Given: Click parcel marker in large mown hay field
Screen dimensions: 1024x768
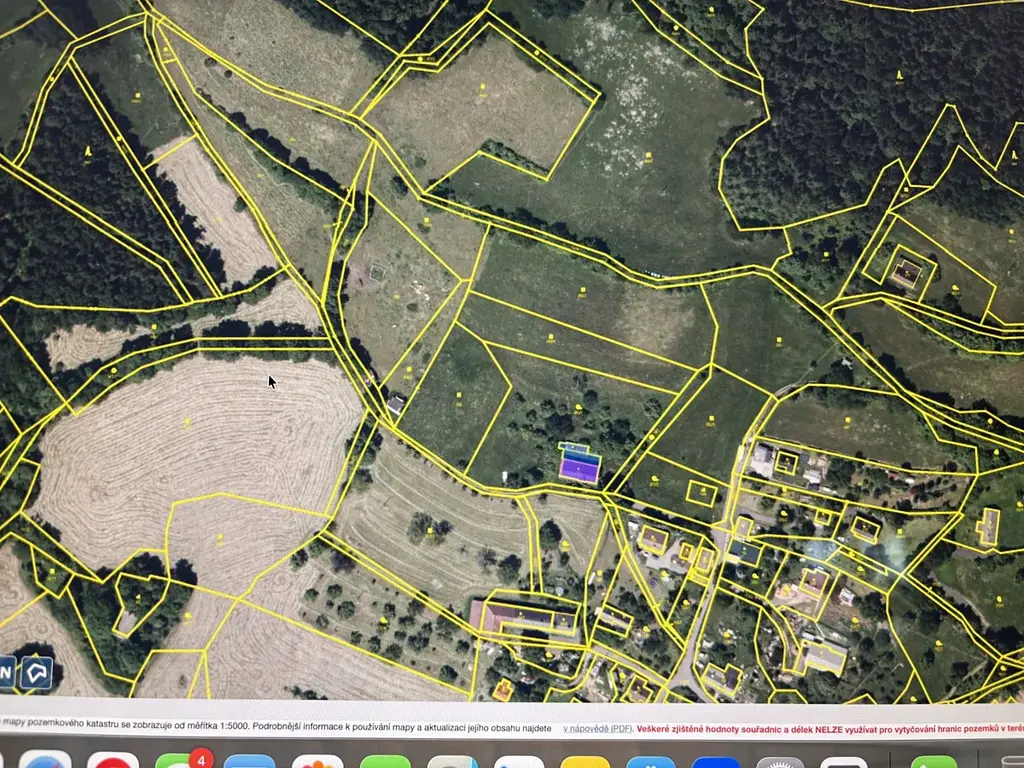Looking at the screenshot, I should (186, 422).
